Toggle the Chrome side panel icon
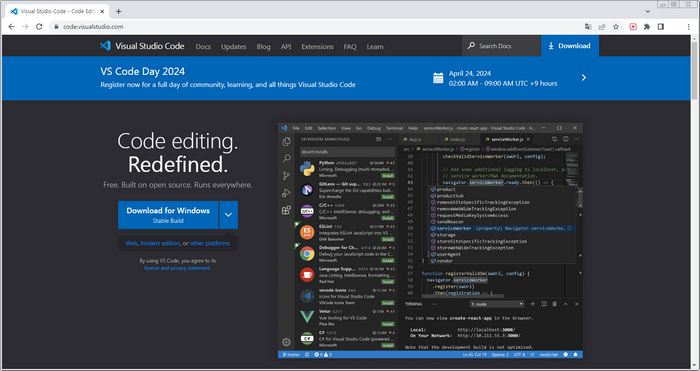 coord(661,27)
